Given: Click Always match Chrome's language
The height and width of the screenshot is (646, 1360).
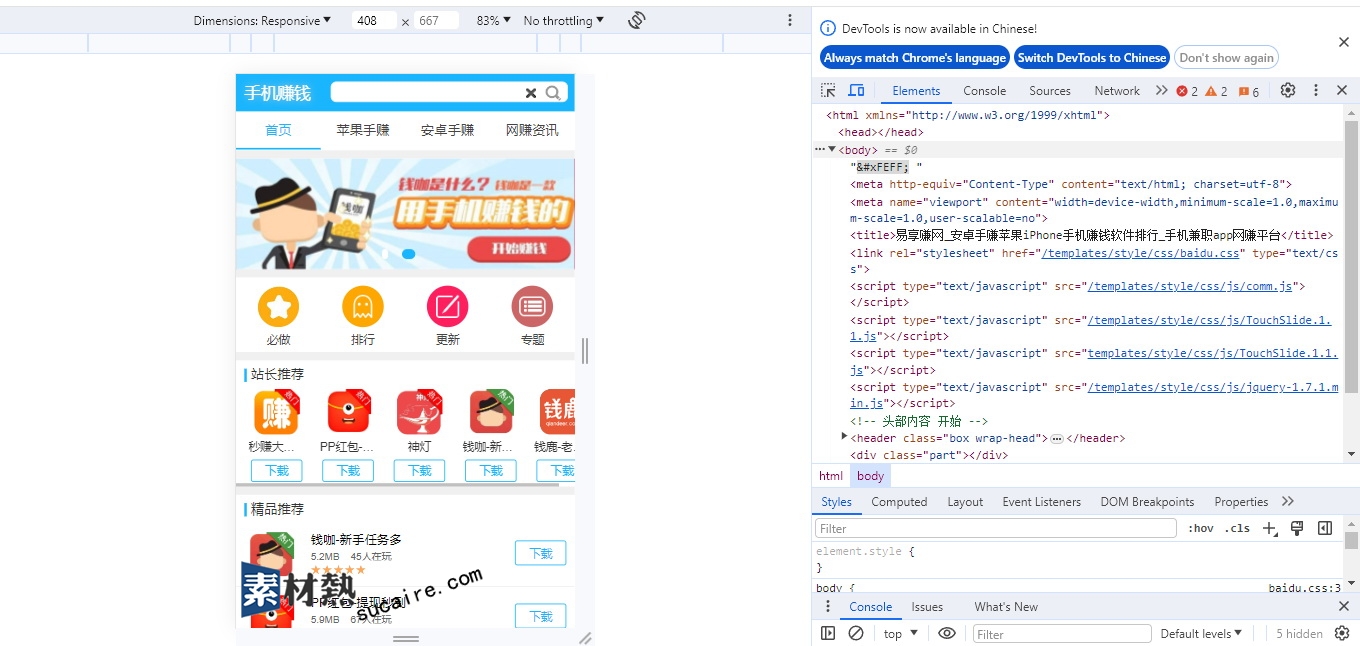Looking at the screenshot, I should (915, 58).
